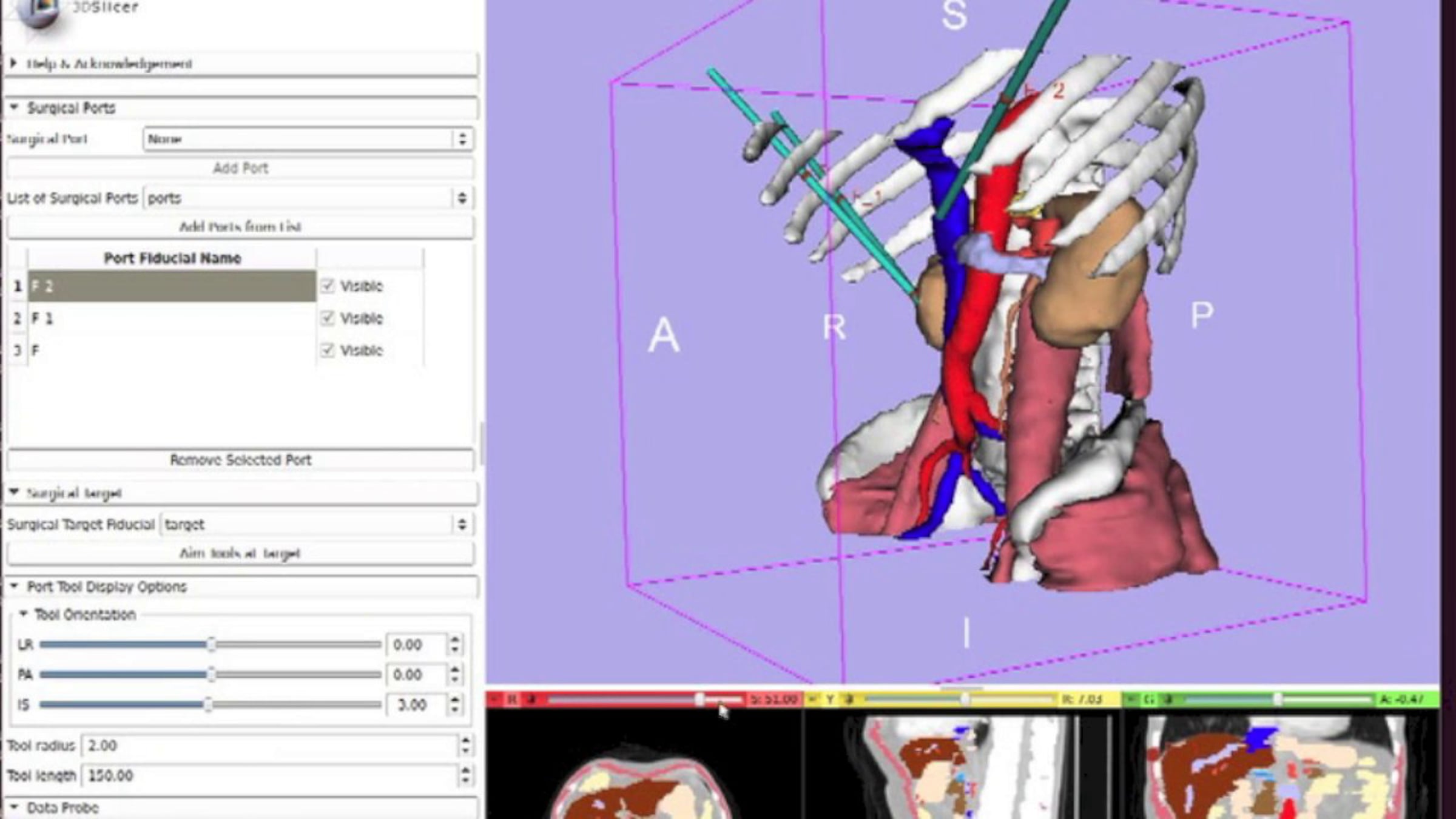Viewport: 1456px width, 819px height.
Task: Open the Surgical Port dropdown showing None
Action: coord(308,139)
